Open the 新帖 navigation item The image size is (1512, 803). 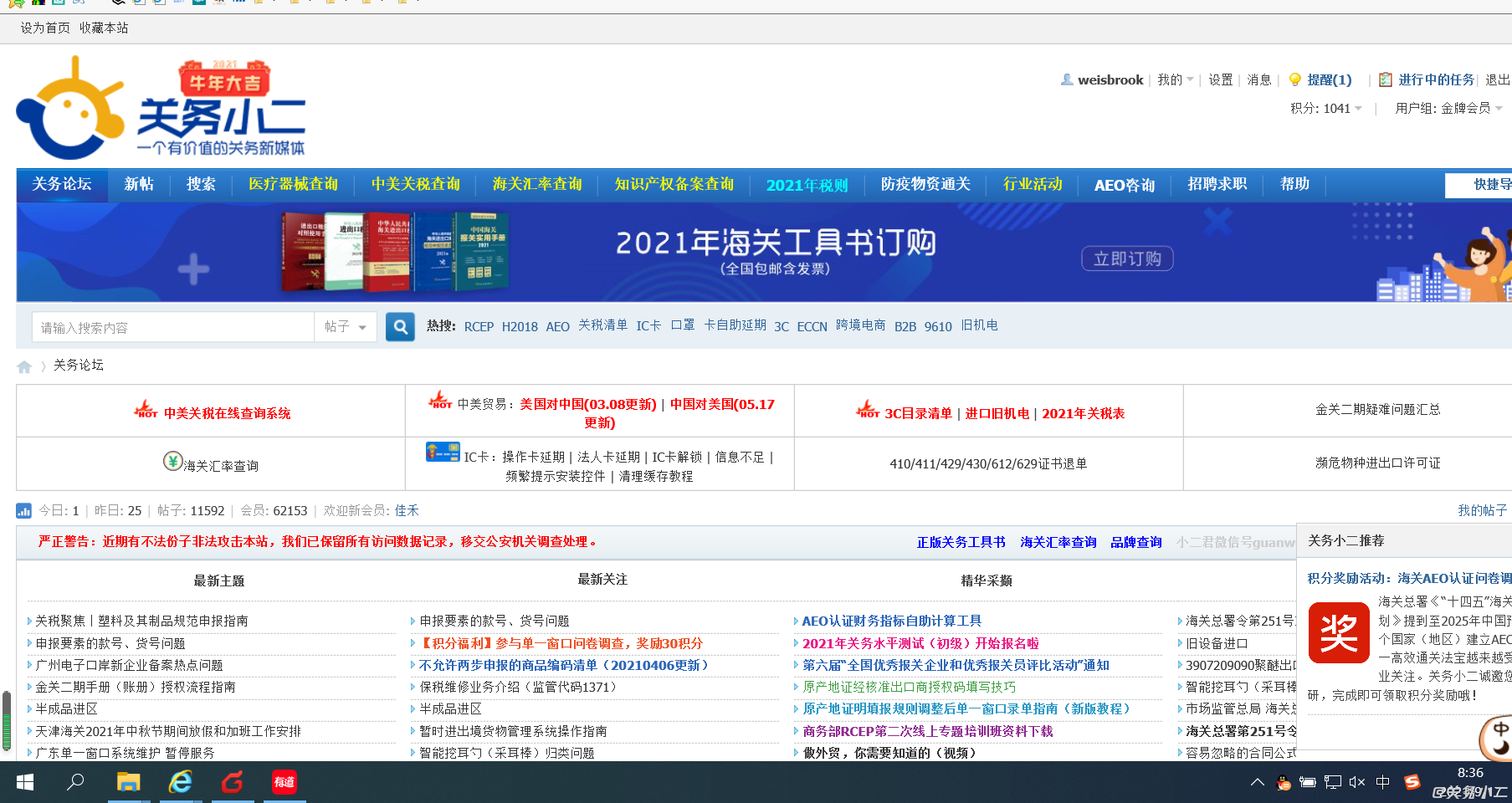pos(139,184)
